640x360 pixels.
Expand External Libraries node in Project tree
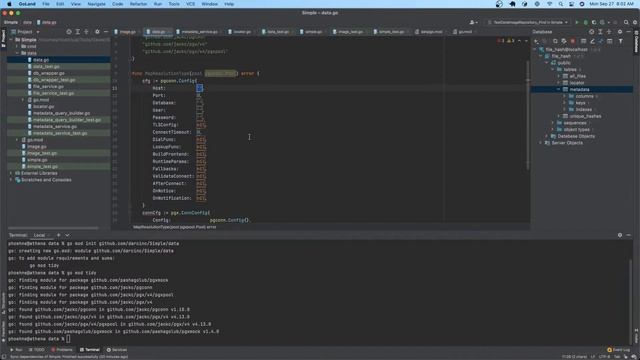11,173
